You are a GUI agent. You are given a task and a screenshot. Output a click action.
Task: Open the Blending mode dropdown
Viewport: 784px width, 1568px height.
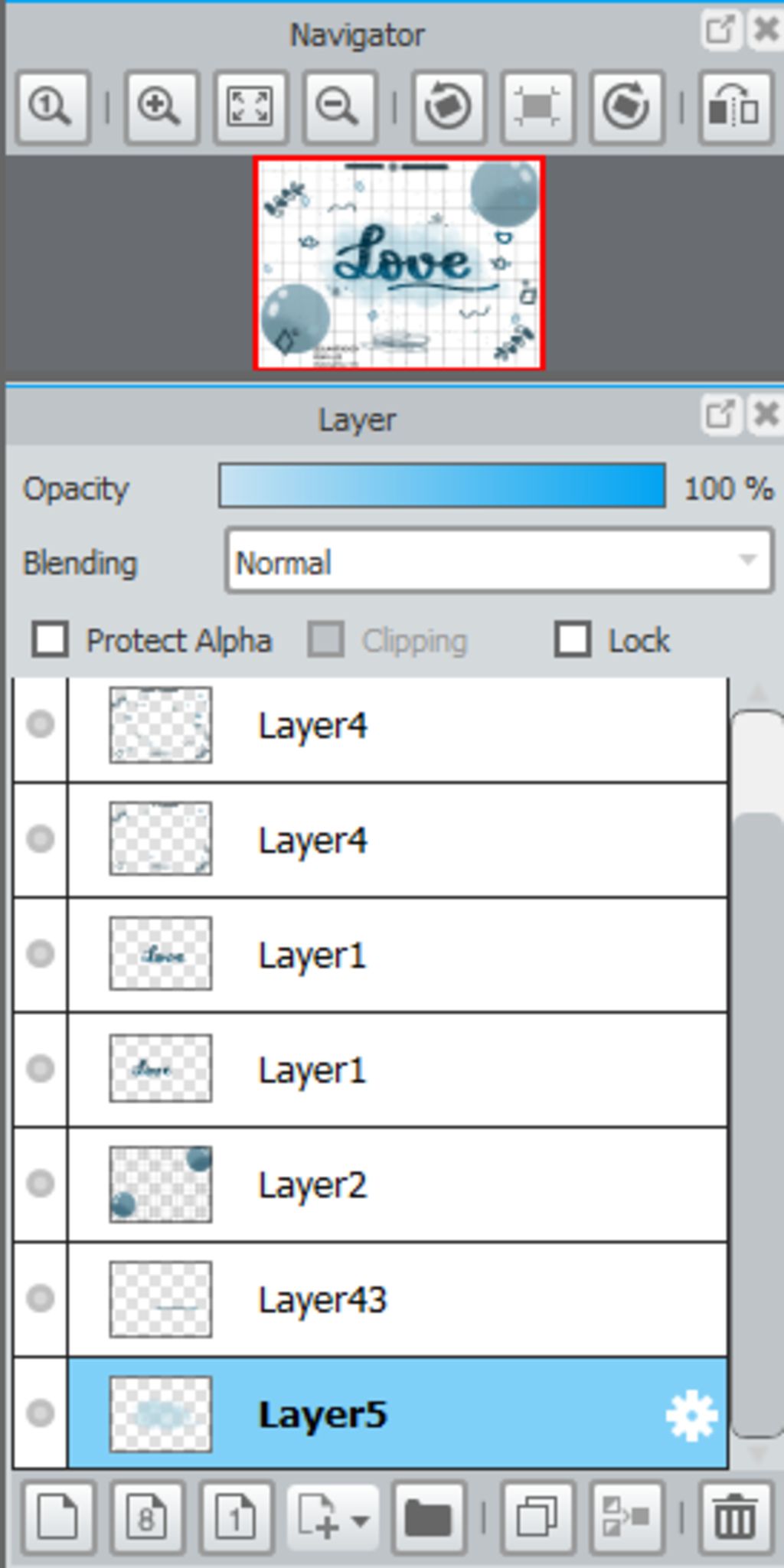[x=499, y=561]
